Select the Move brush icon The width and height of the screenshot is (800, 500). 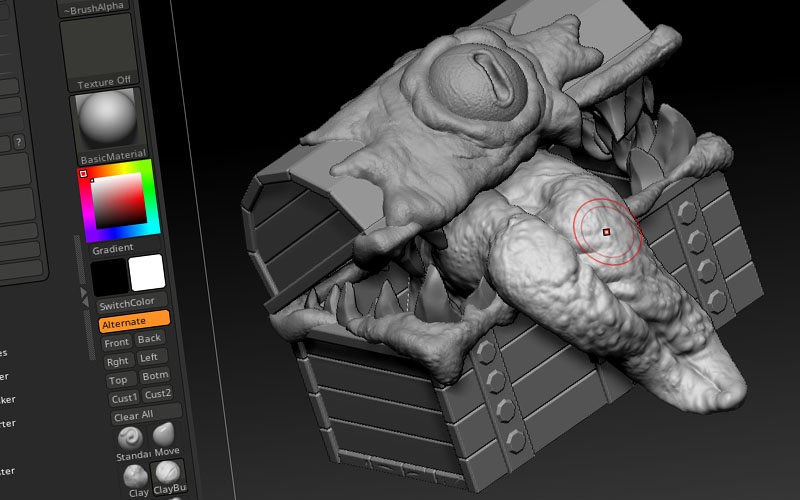point(165,440)
